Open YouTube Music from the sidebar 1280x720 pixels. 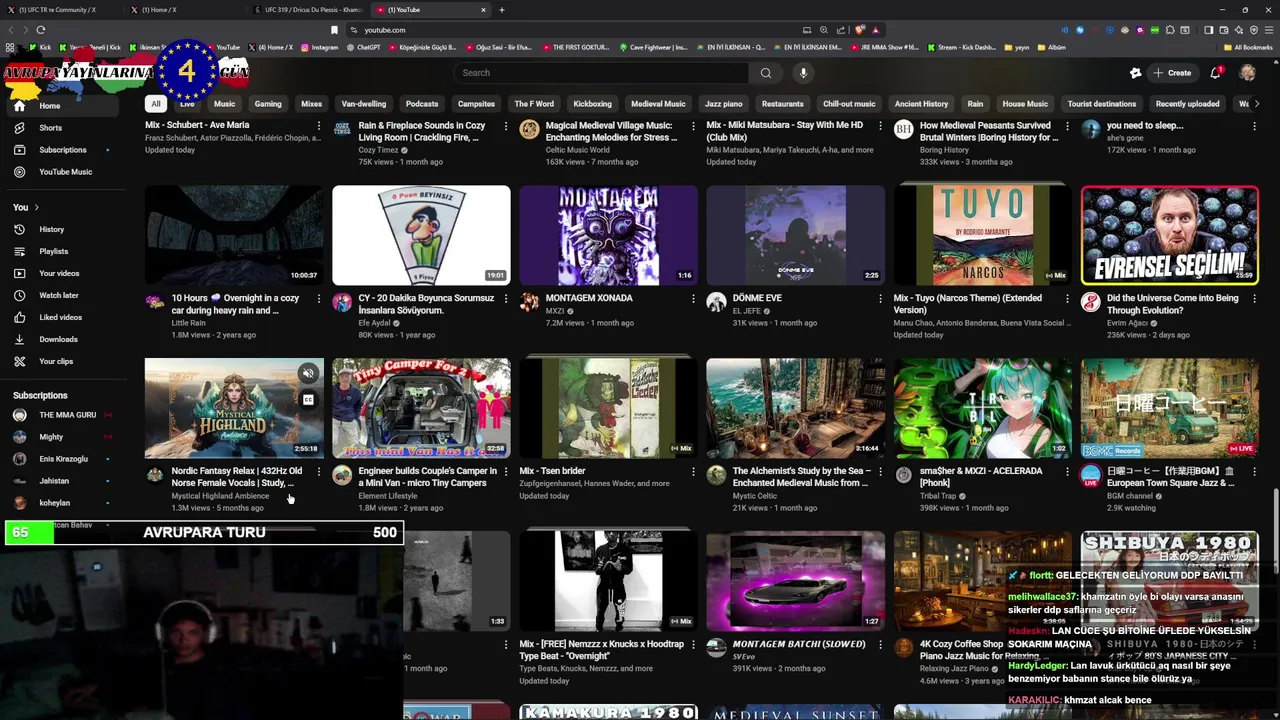click(x=62, y=172)
